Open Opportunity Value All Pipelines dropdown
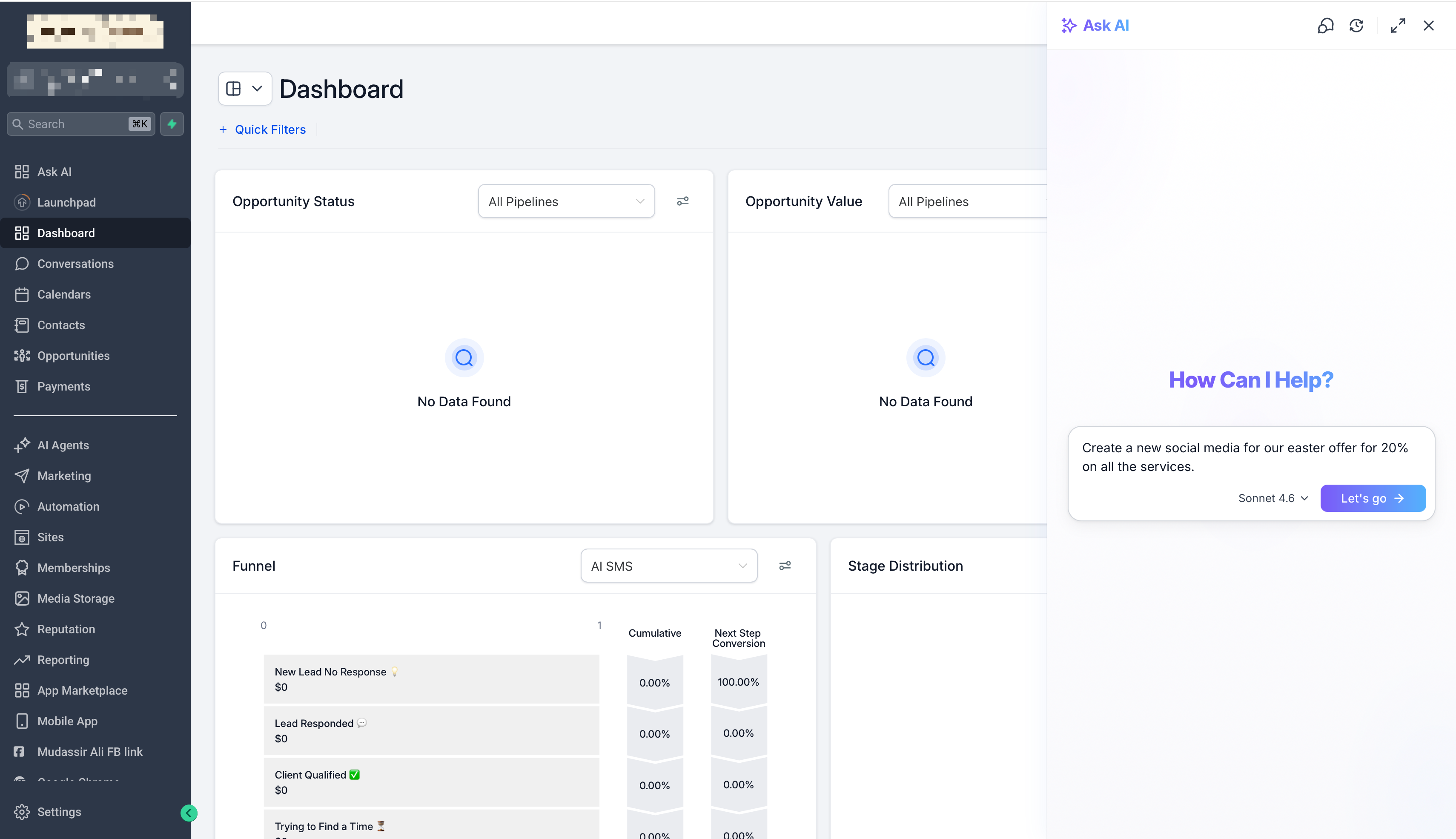Image resolution: width=1456 pixels, height=839 pixels. (x=968, y=201)
